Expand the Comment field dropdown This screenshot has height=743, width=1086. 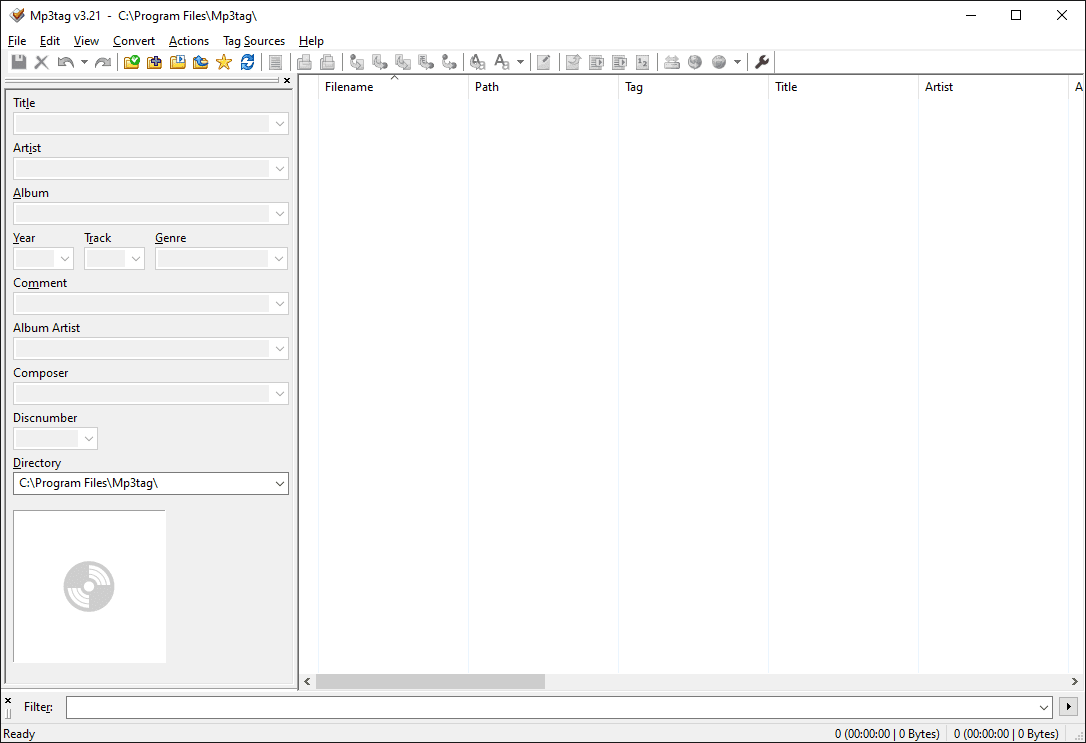point(279,304)
